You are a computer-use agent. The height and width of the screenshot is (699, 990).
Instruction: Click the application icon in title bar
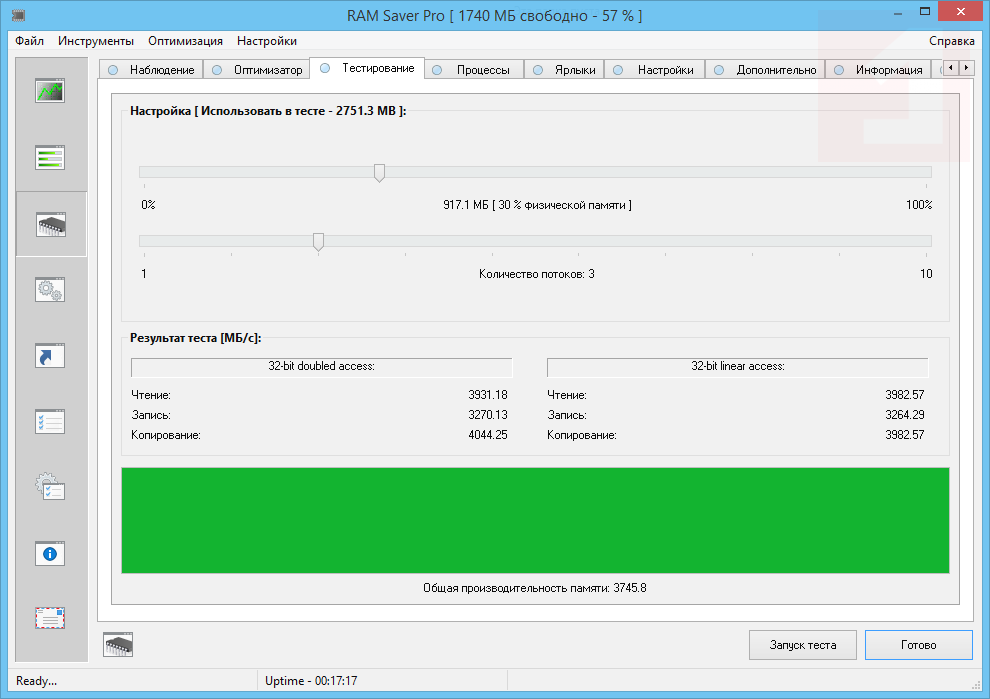click(x=19, y=15)
